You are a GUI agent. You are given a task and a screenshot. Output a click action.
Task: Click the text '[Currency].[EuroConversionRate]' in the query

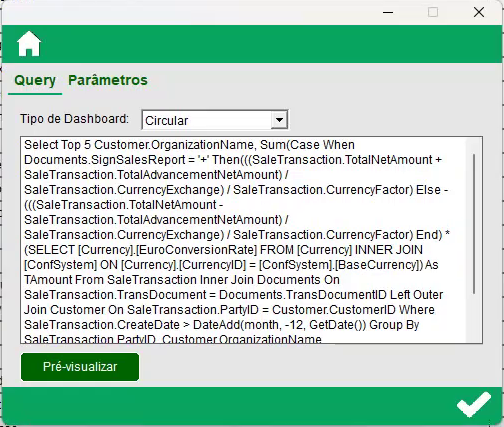[x=168, y=250]
